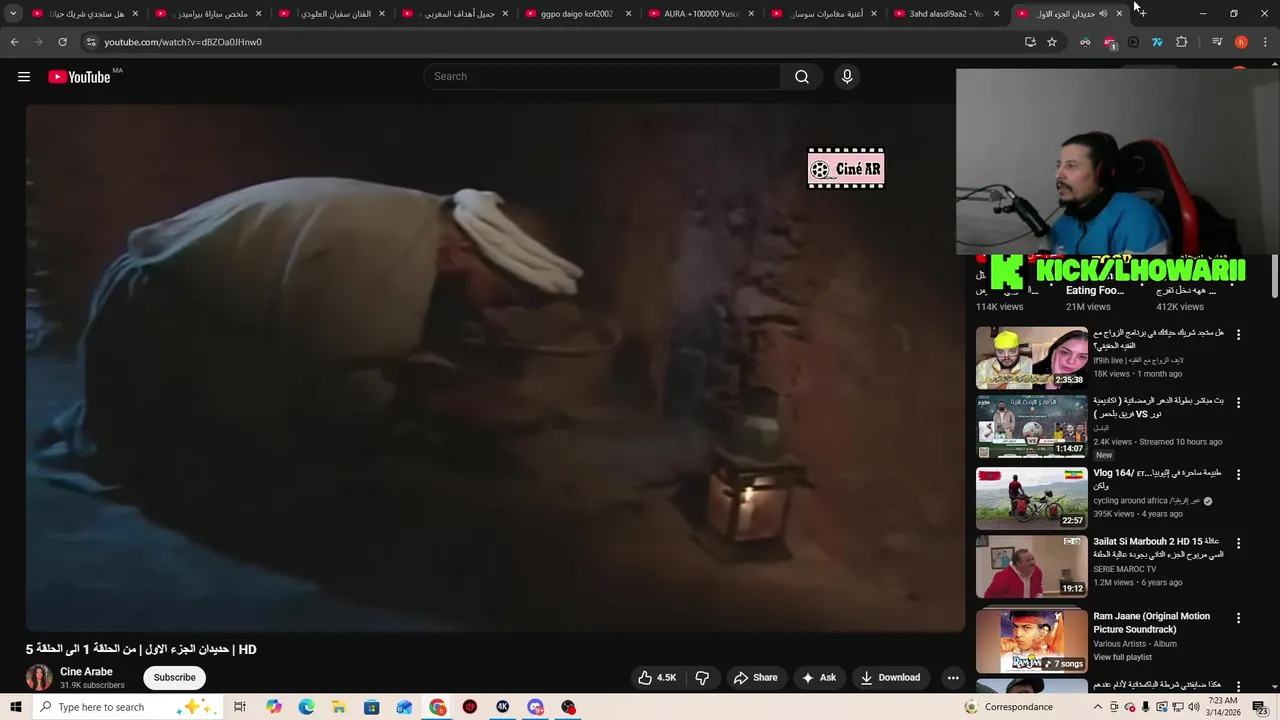Open the 2:35:38 recommended video thumbnail

pos(1031,358)
